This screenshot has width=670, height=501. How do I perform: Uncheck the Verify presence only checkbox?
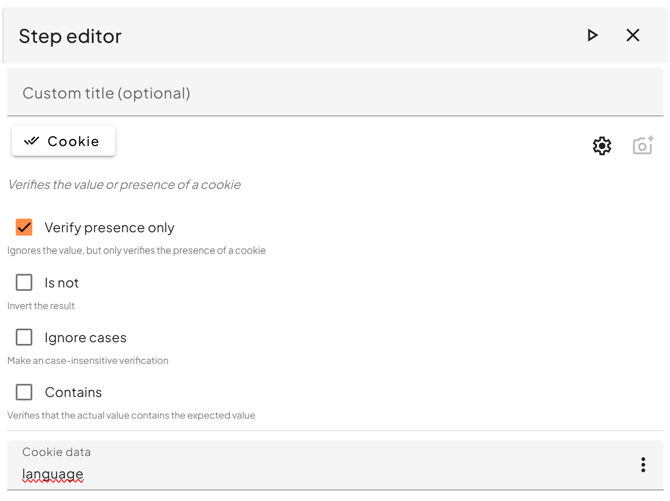24,227
